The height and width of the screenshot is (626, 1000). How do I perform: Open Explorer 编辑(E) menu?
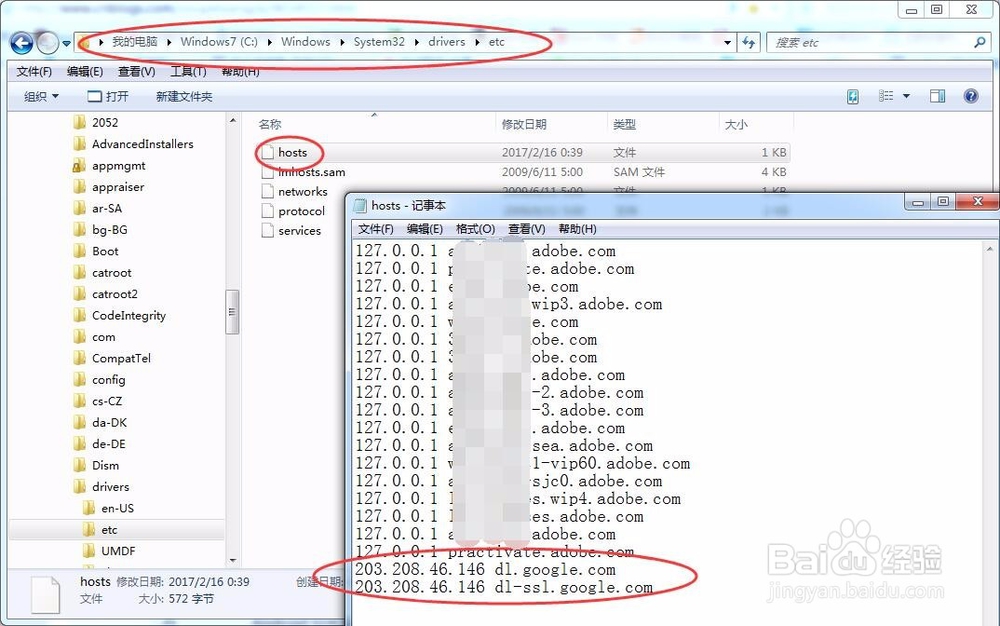click(x=85, y=71)
